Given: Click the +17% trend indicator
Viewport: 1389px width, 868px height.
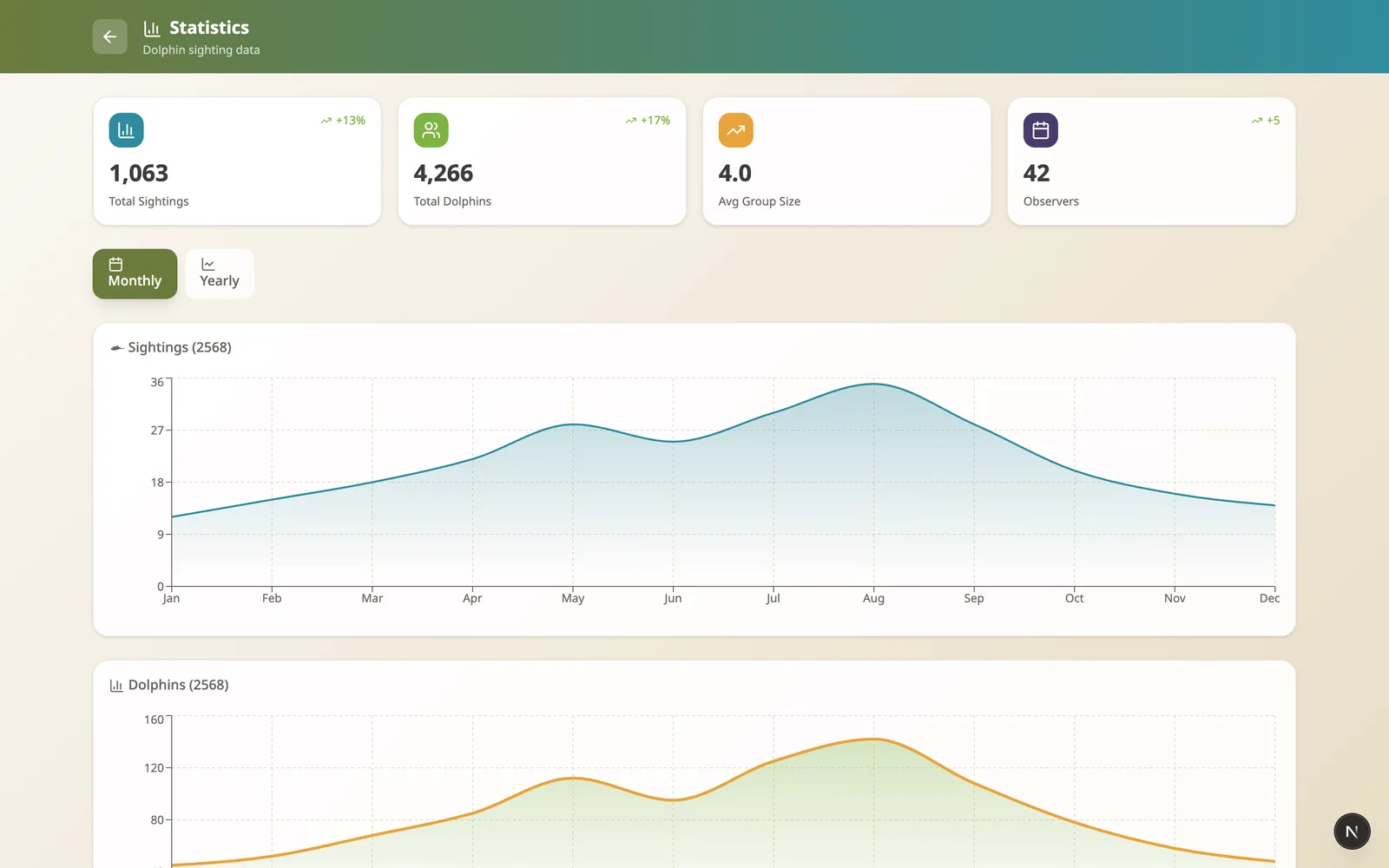Looking at the screenshot, I should click(x=648, y=121).
